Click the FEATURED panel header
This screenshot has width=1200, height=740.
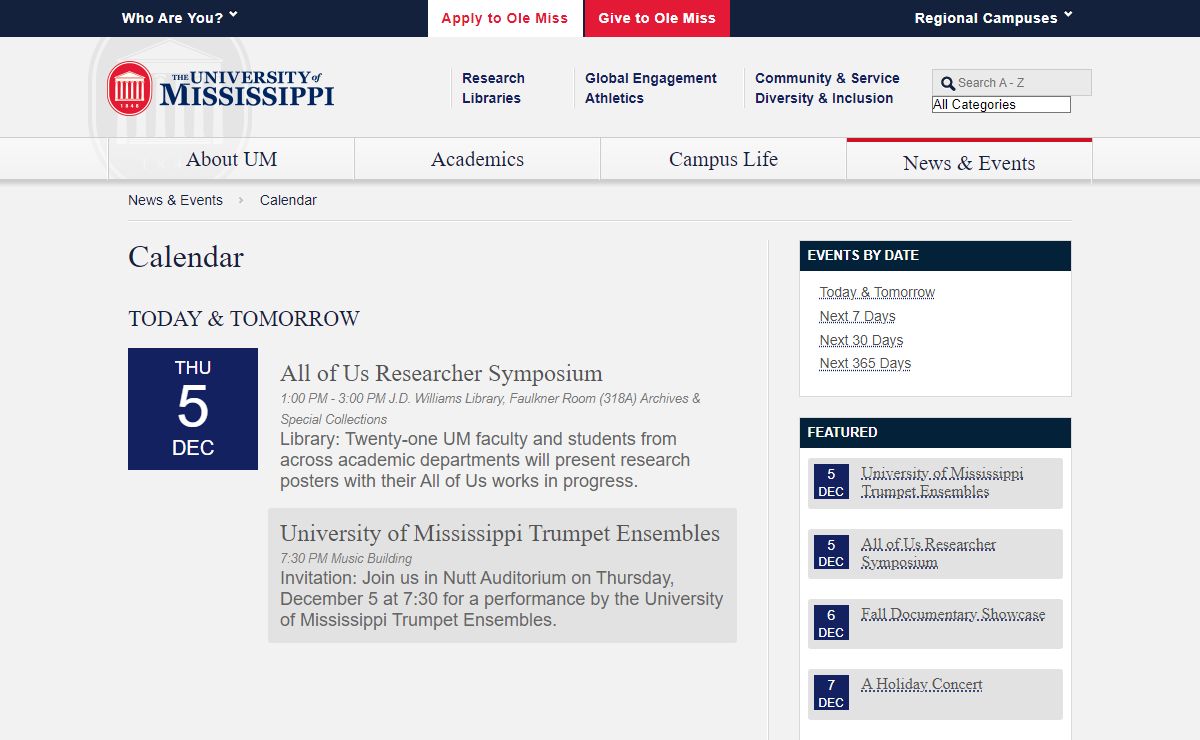pos(935,432)
